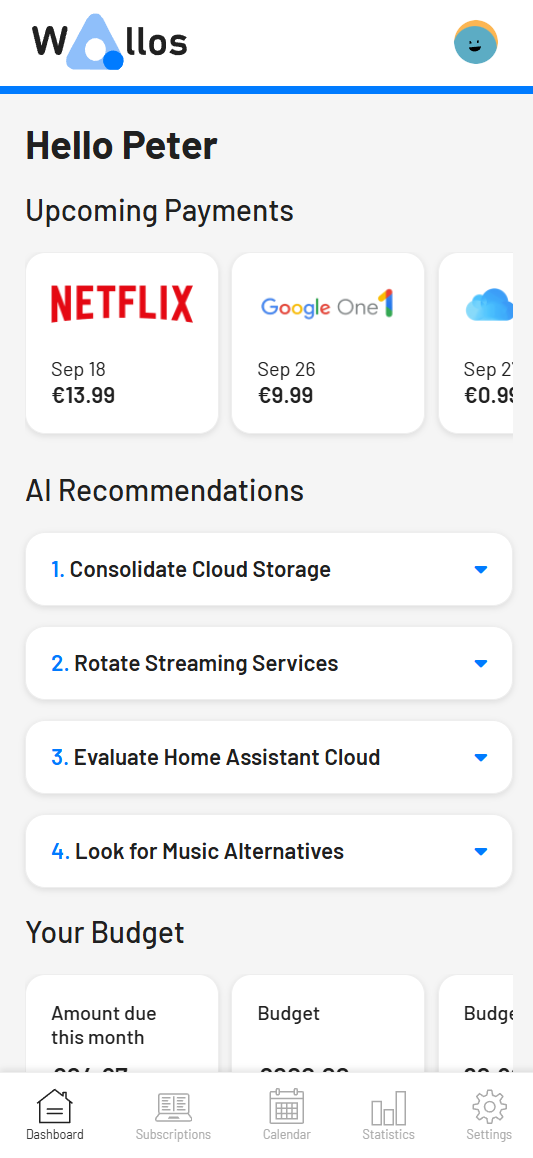Open Settings gear icon
This screenshot has height=1158, width=533.
point(489,1107)
